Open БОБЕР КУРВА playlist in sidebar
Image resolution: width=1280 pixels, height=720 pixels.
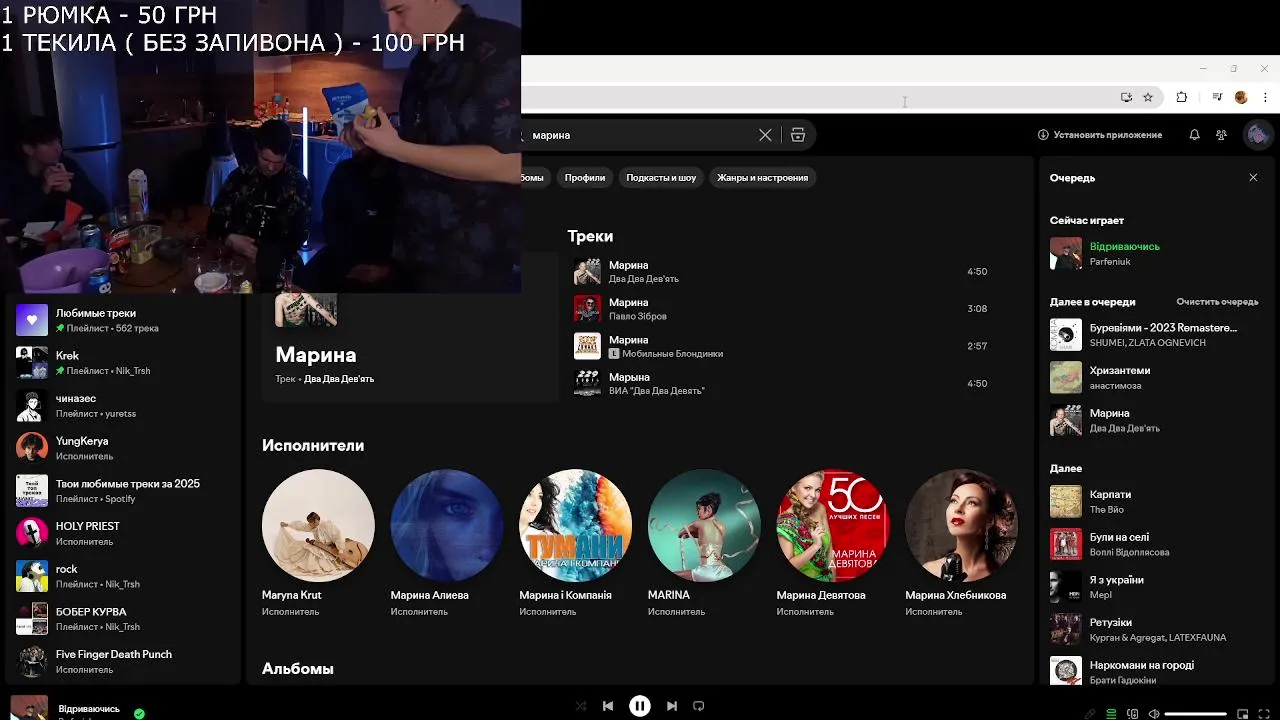(124, 619)
